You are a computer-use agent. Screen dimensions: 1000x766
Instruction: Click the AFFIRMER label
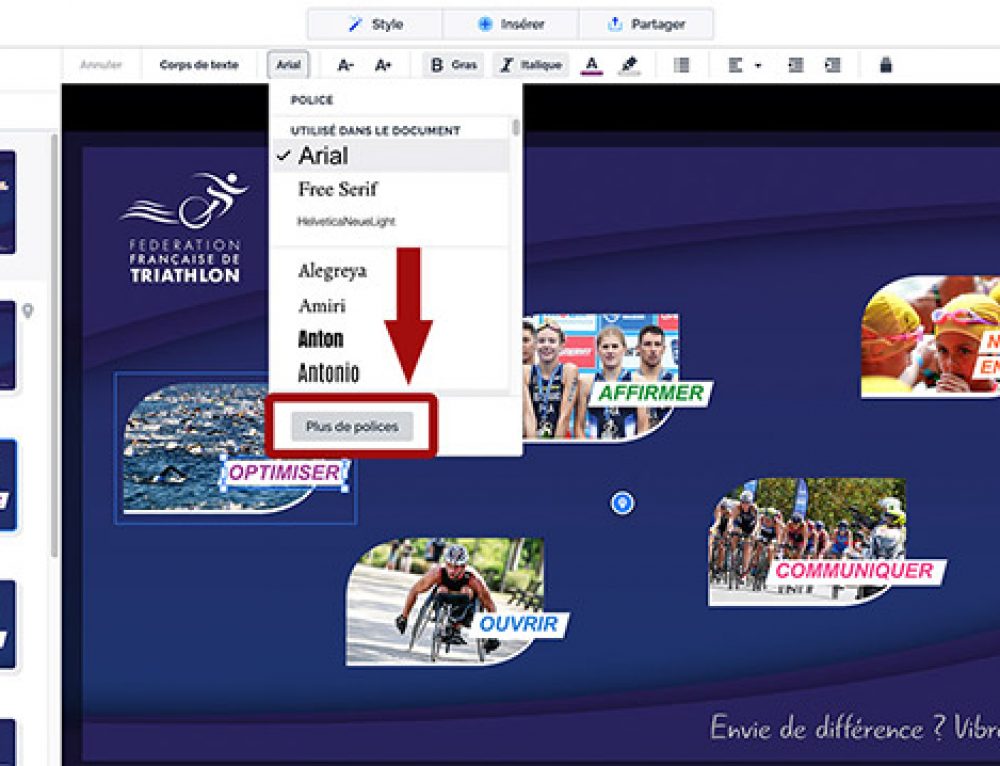[651, 393]
